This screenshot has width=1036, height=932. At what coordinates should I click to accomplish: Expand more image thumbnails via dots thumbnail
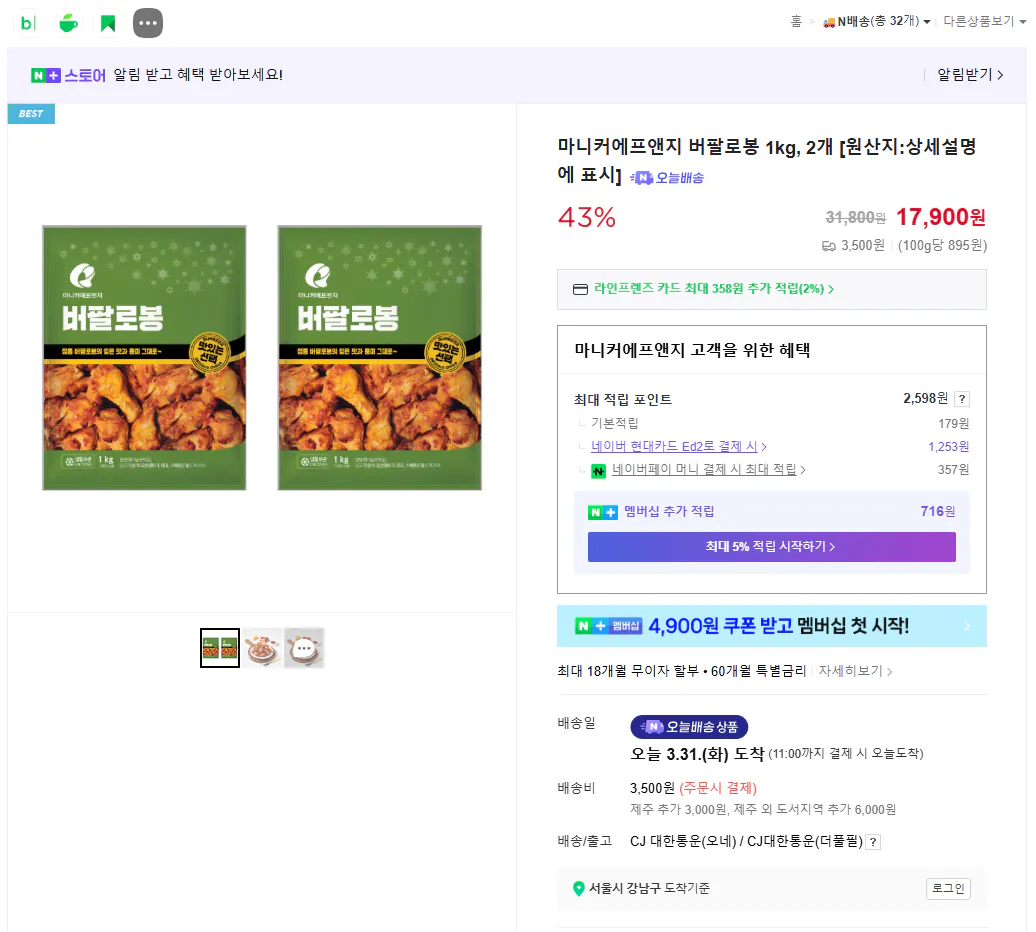tap(303, 648)
